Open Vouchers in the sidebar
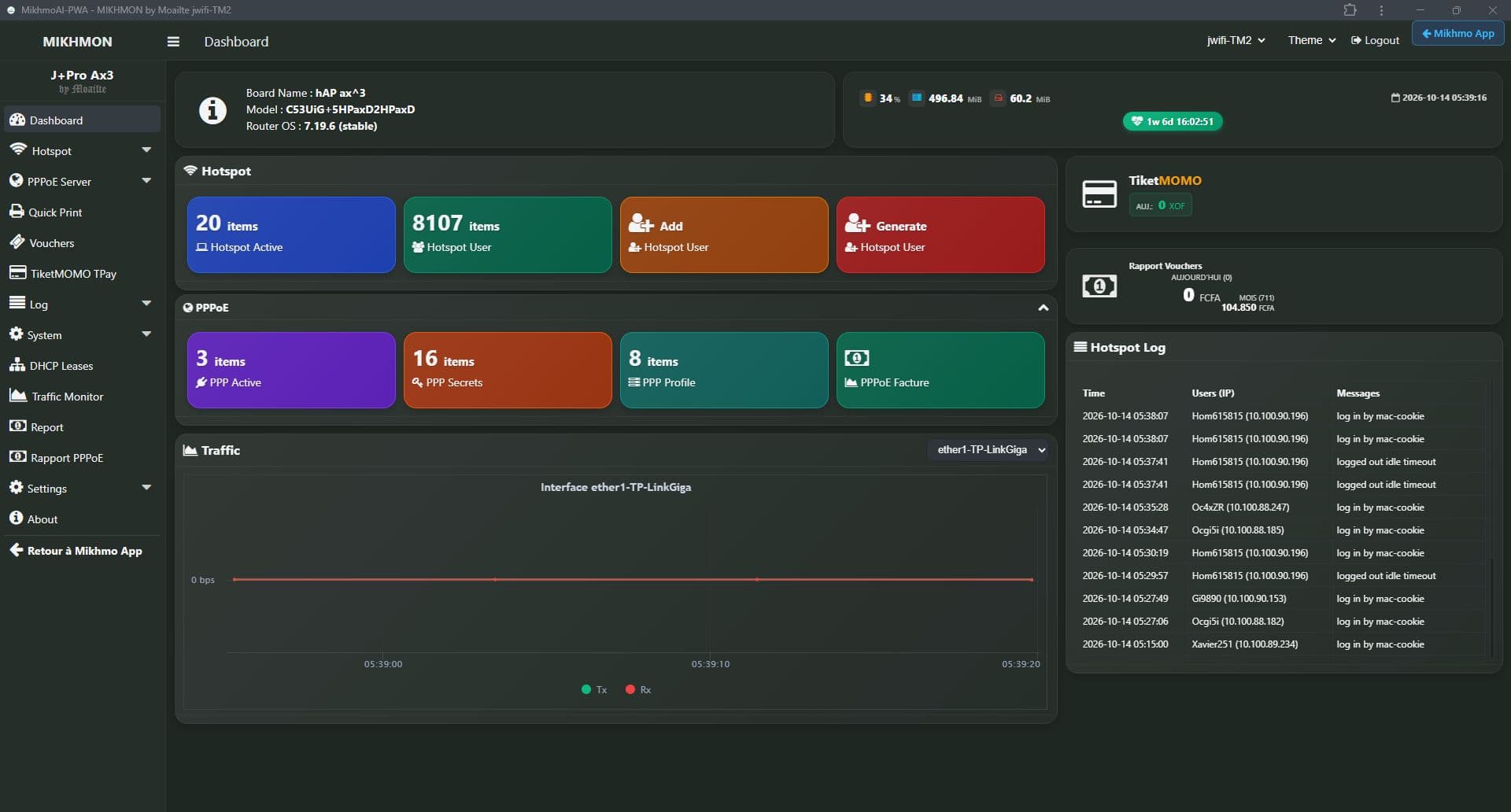 (82, 242)
